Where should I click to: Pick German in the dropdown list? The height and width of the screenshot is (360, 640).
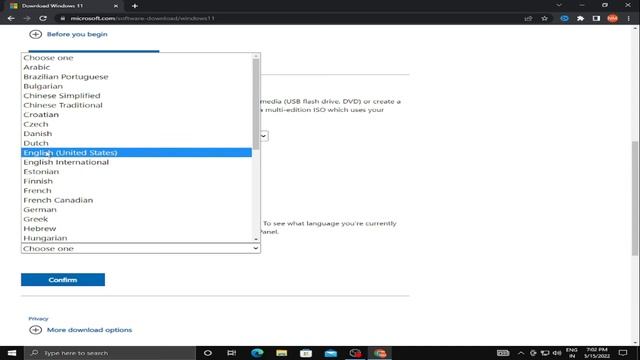(136, 209)
